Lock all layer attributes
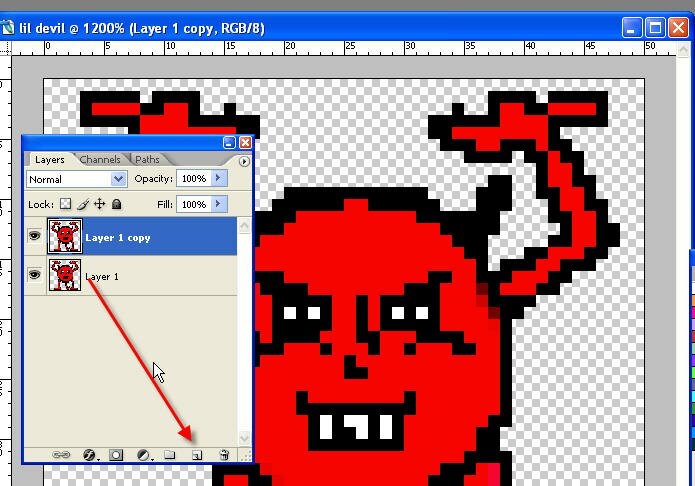 [117, 204]
